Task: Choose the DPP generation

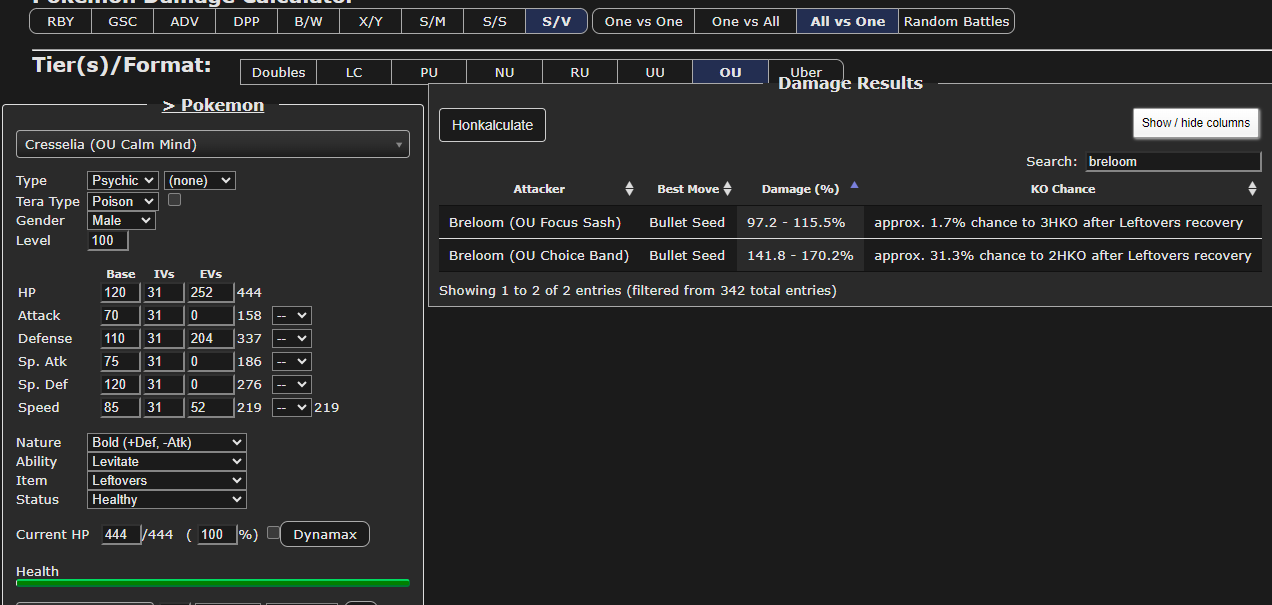Action: click(246, 21)
